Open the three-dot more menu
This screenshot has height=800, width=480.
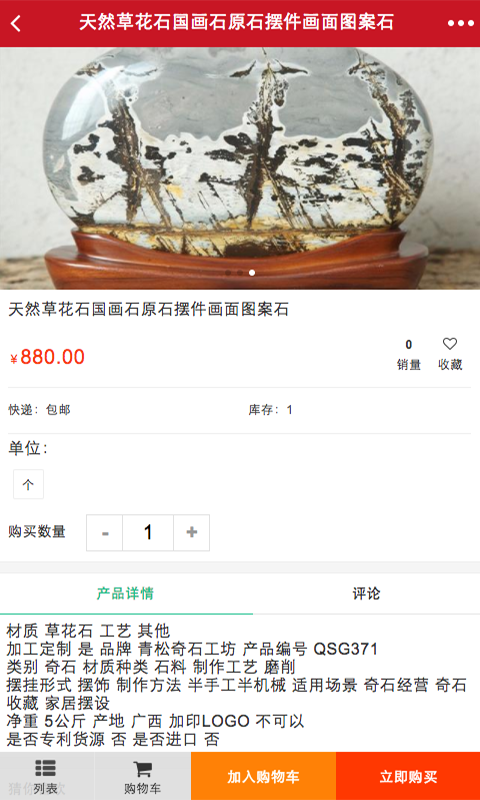point(461,23)
